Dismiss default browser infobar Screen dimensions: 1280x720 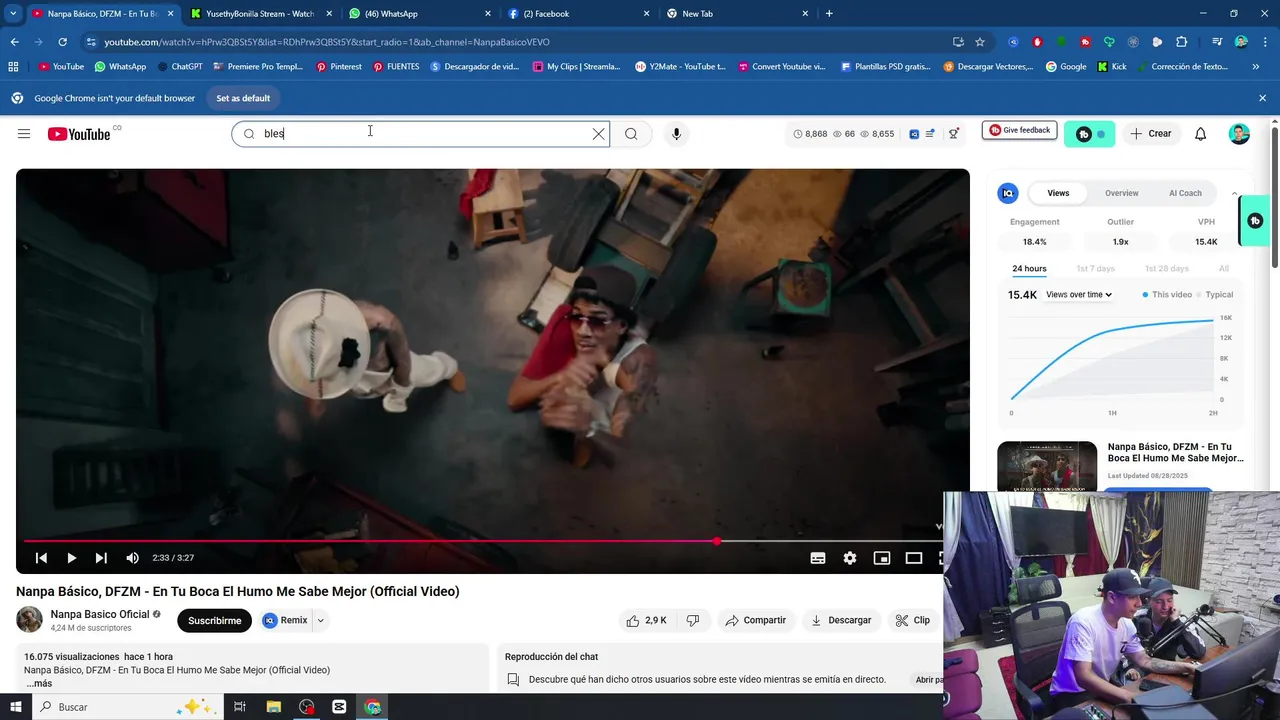tap(1262, 98)
